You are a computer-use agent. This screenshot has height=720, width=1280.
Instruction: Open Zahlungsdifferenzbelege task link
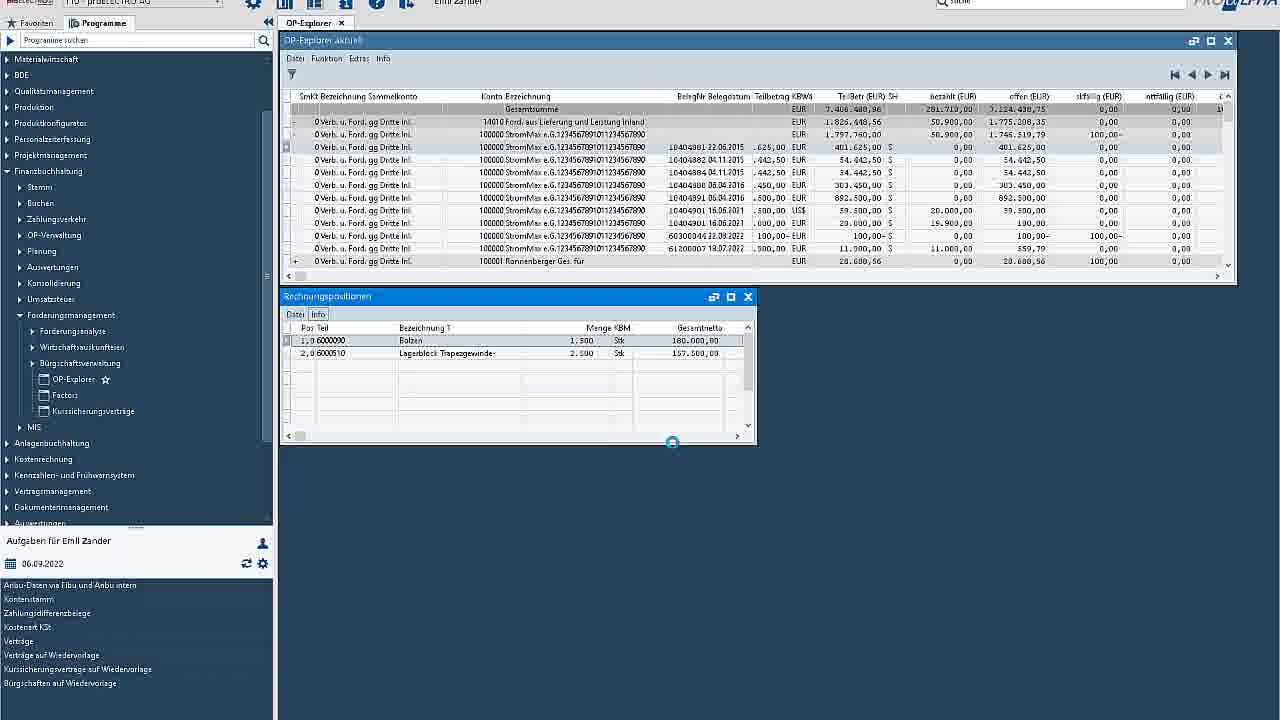point(47,613)
